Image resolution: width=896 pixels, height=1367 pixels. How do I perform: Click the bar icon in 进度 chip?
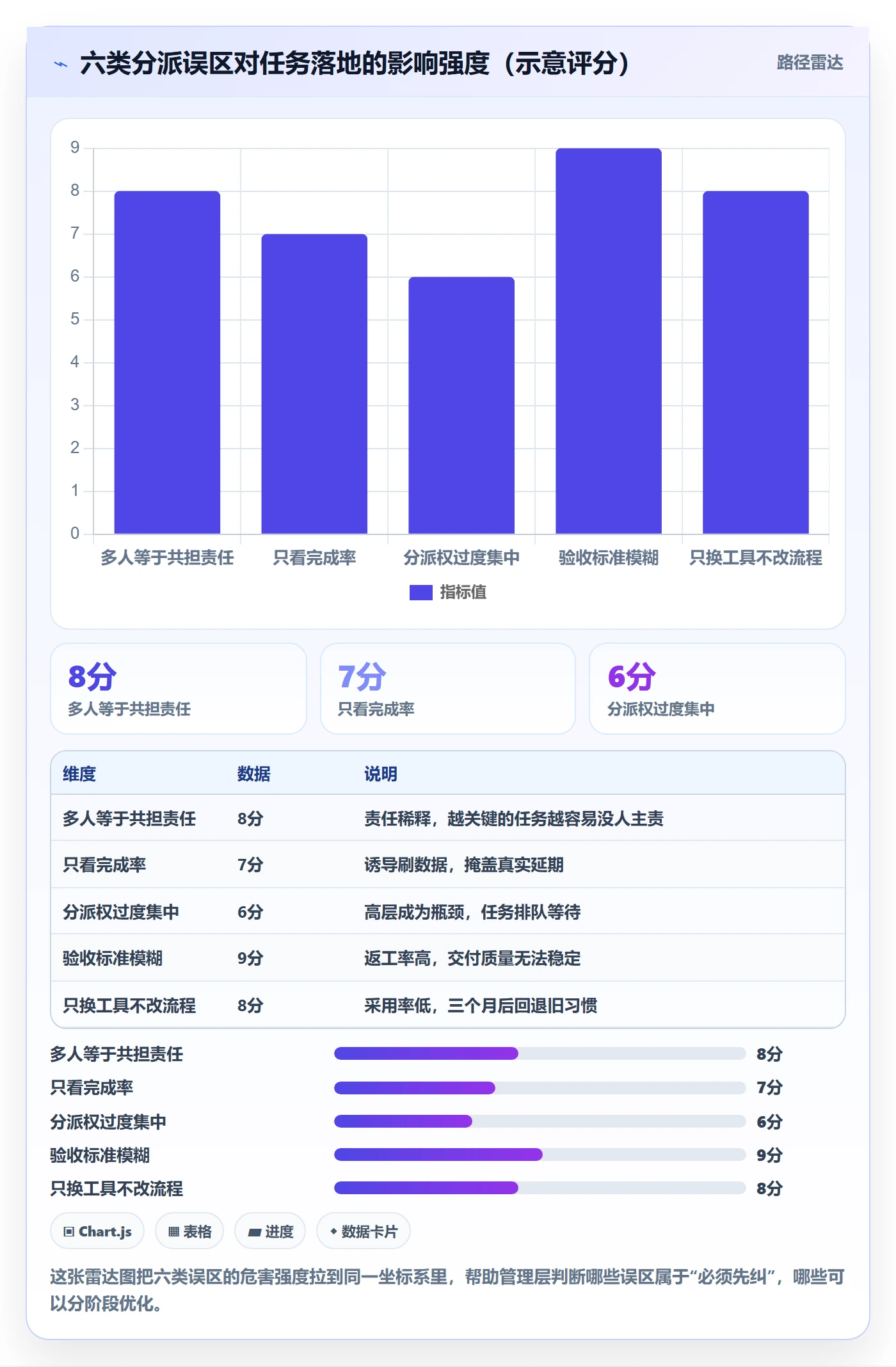pos(255,1233)
